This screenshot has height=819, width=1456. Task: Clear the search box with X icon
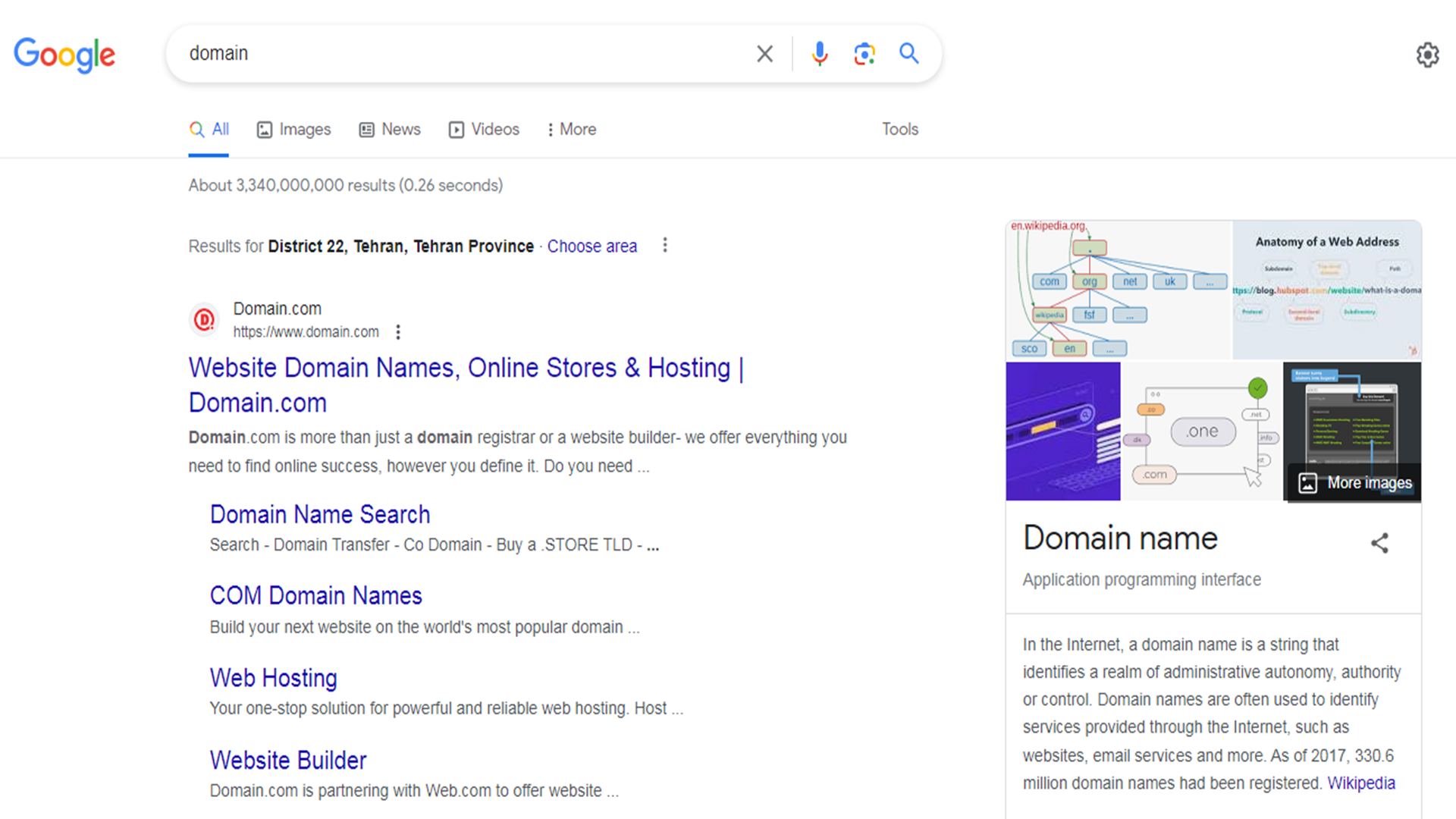(x=764, y=54)
